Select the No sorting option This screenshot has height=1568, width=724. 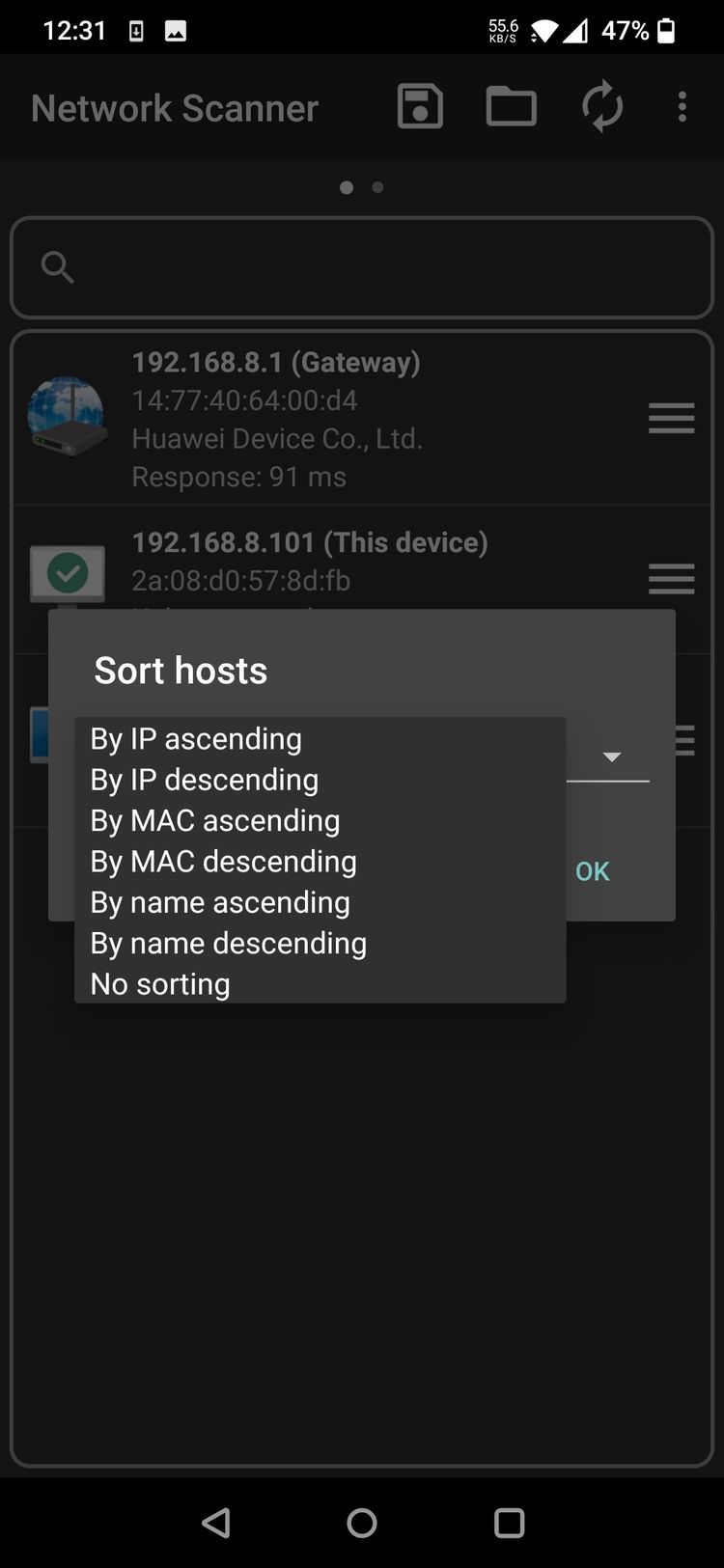pos(320,983)
